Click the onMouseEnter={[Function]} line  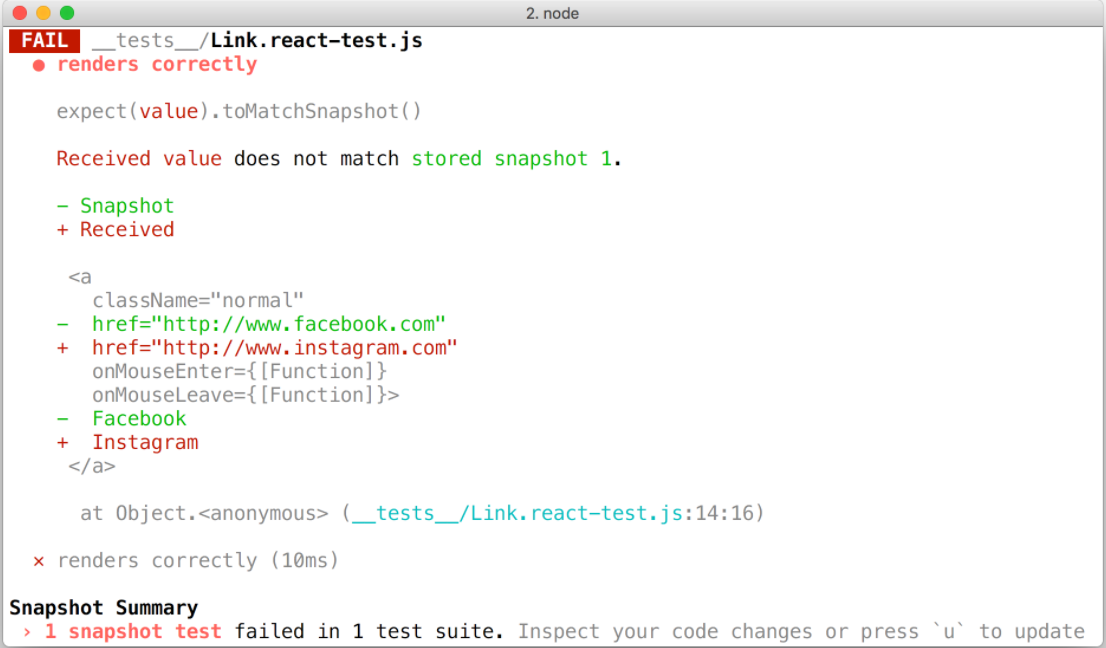tap(239, 372)
